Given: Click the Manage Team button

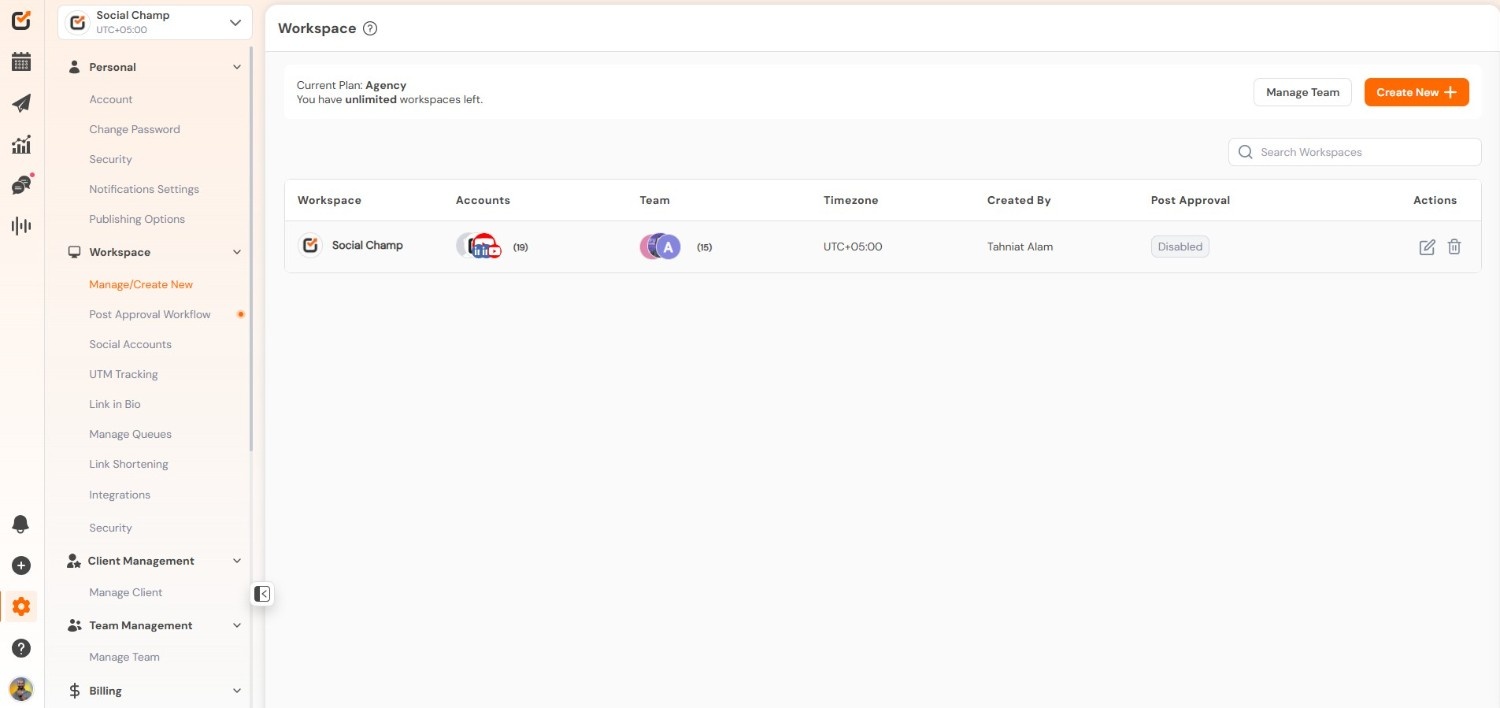Looking at the screenshot, I should (1302, 92).
